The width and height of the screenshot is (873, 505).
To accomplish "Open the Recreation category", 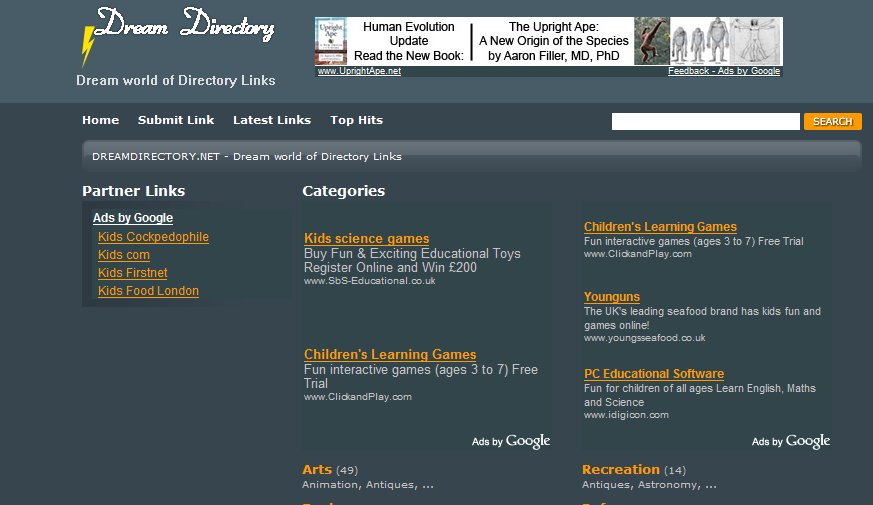I will [x=621, y=469].
